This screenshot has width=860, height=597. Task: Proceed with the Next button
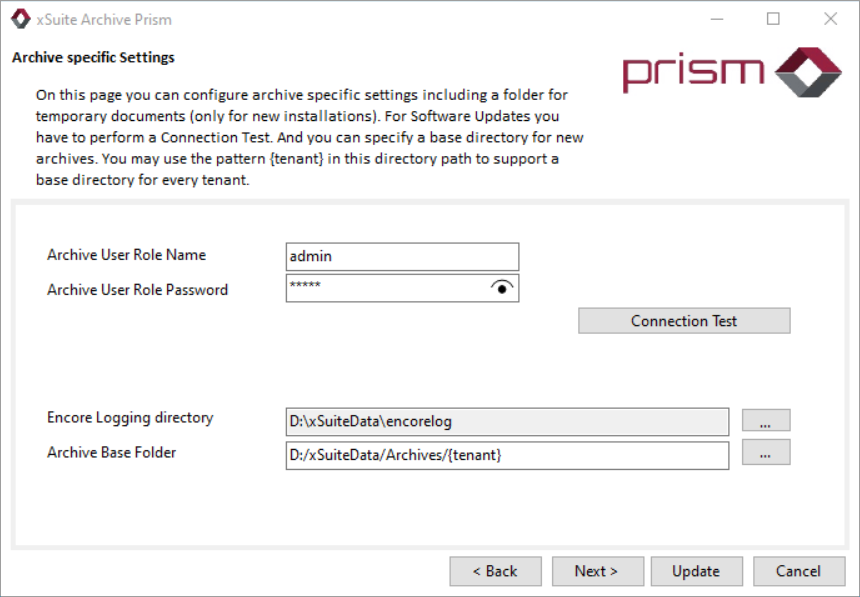pos(596,571)
